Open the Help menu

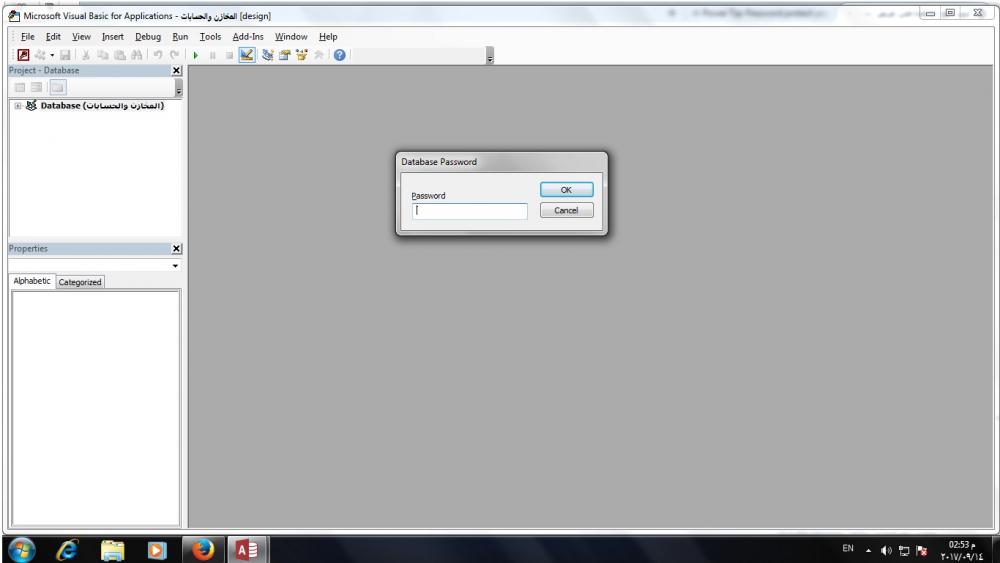[328, 37]
